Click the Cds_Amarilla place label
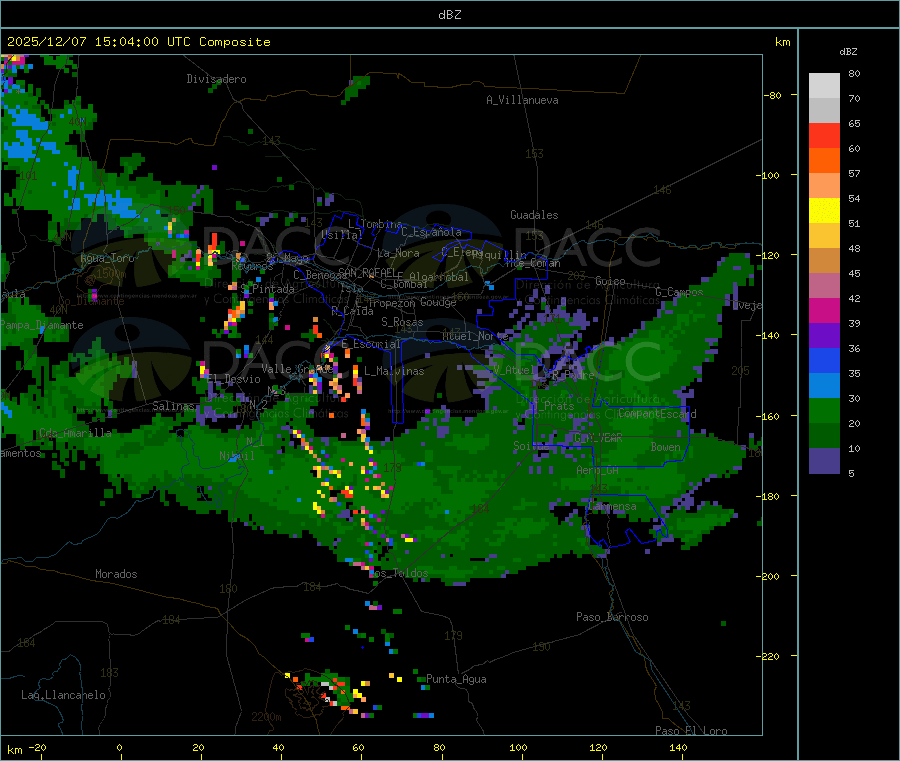Screen dimensions: 900x761 coord(75,433)
